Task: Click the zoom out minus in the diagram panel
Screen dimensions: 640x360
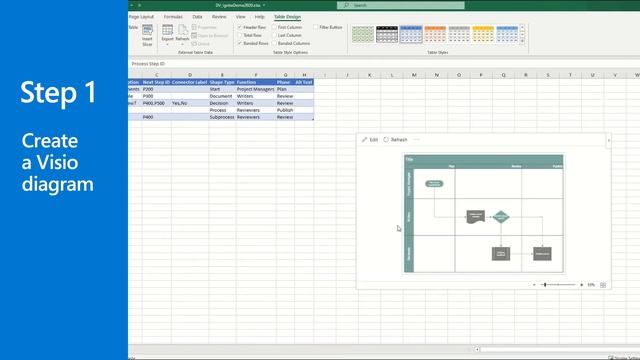Action: (534, 285)
